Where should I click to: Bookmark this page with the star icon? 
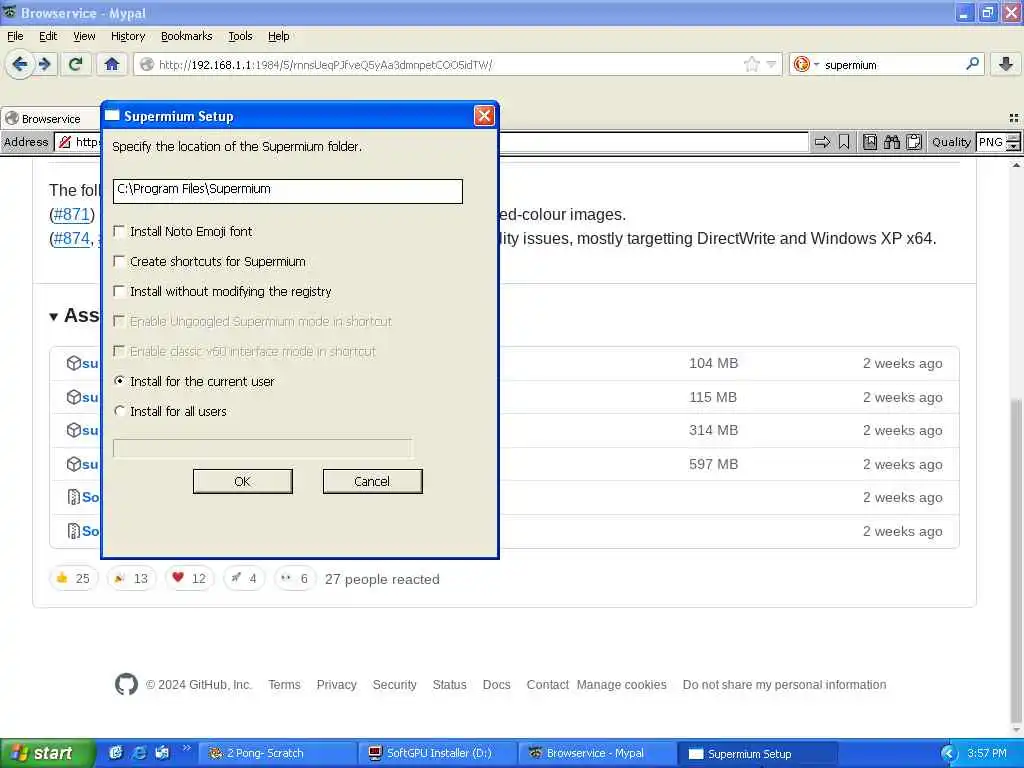click(752, 64)
